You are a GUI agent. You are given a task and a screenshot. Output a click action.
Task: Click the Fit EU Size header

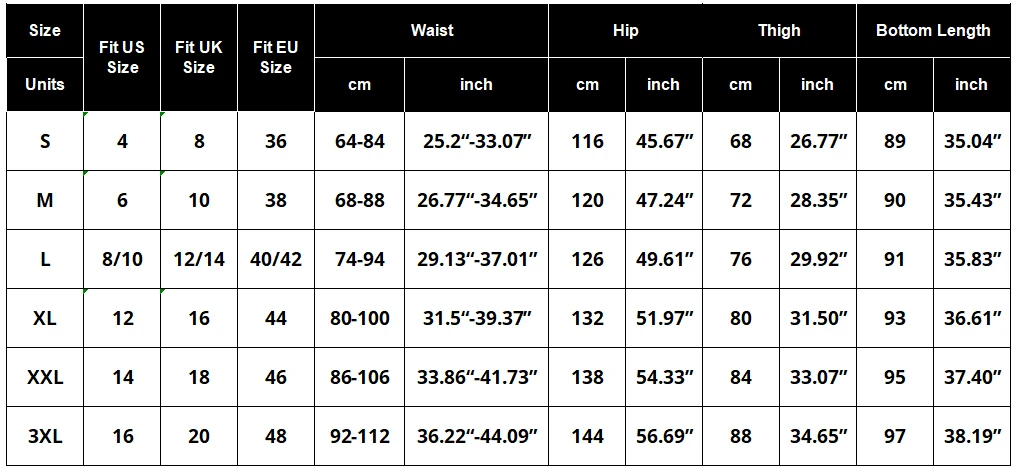click(x=276, y=57)
